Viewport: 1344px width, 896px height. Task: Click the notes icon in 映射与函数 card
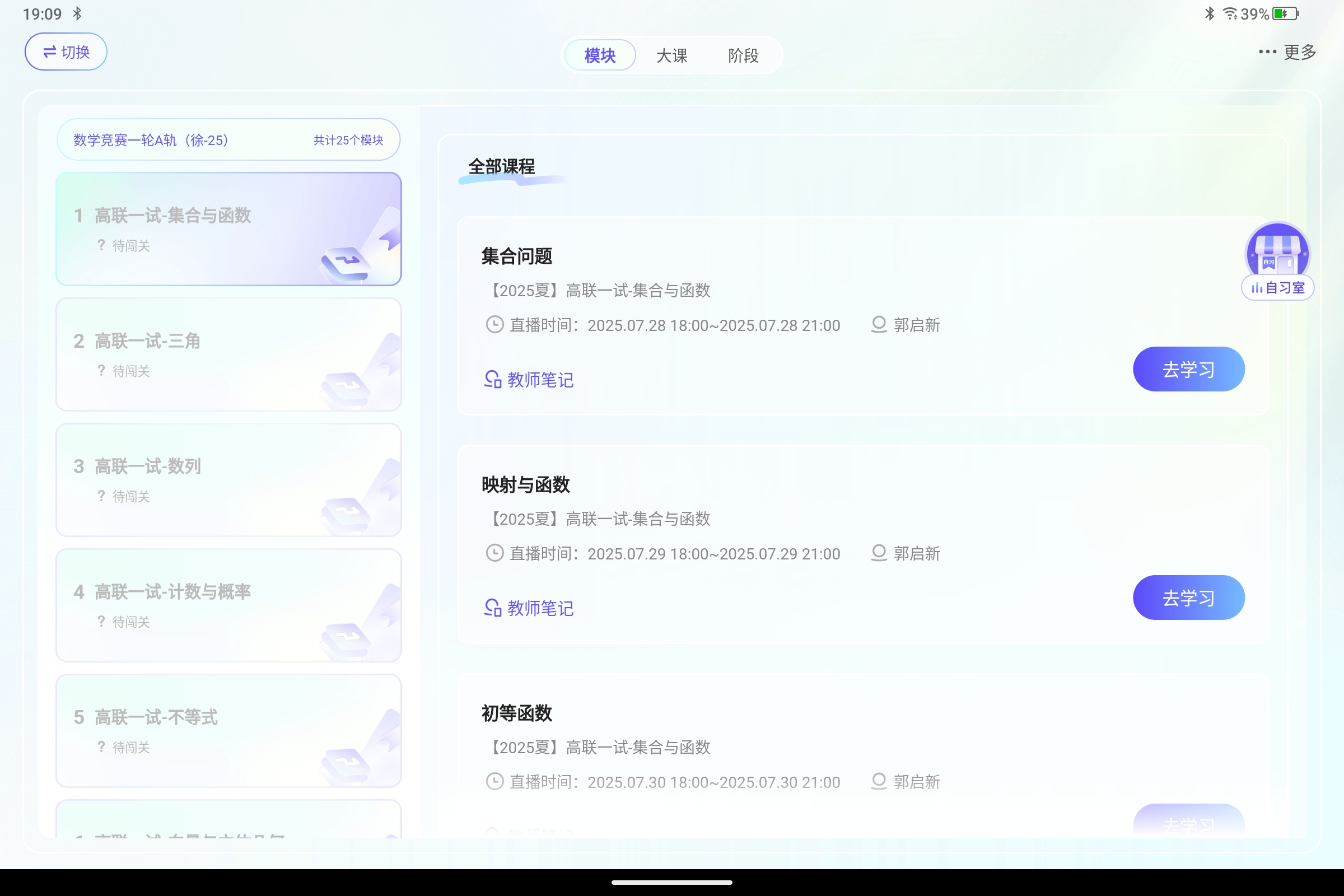coord(493,608)
